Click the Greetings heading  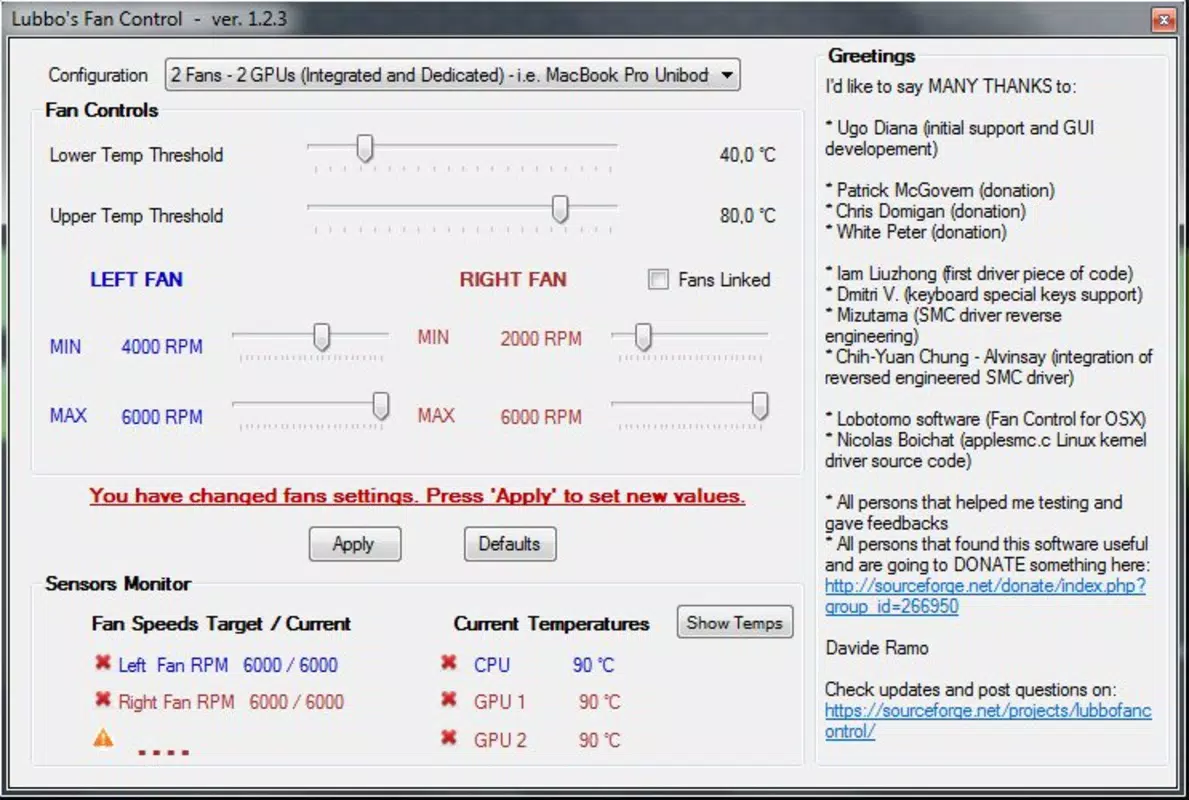coord(871,55)
